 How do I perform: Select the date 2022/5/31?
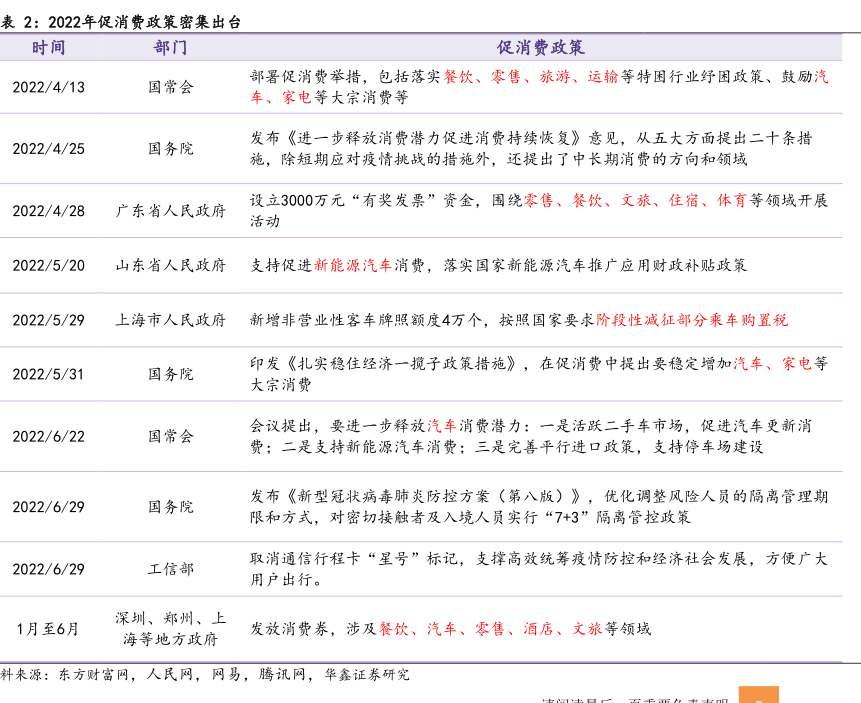point(48,374)
